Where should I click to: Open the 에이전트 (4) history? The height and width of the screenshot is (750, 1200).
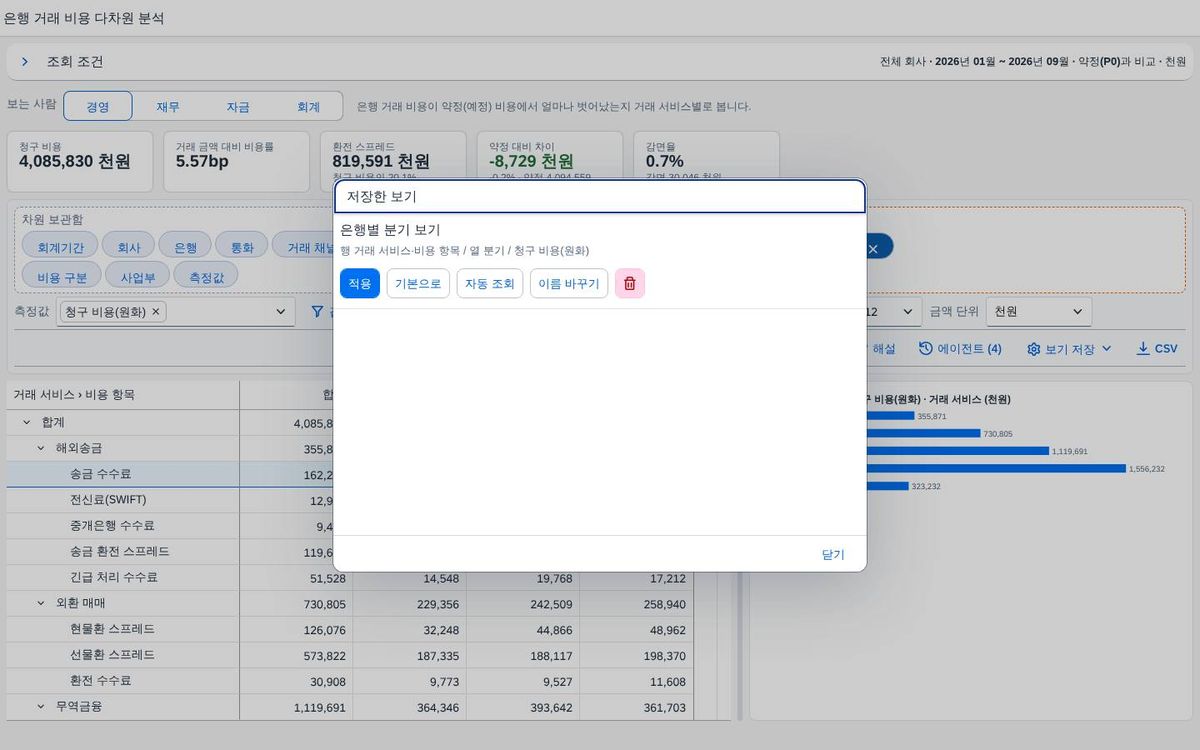point(960,349)
